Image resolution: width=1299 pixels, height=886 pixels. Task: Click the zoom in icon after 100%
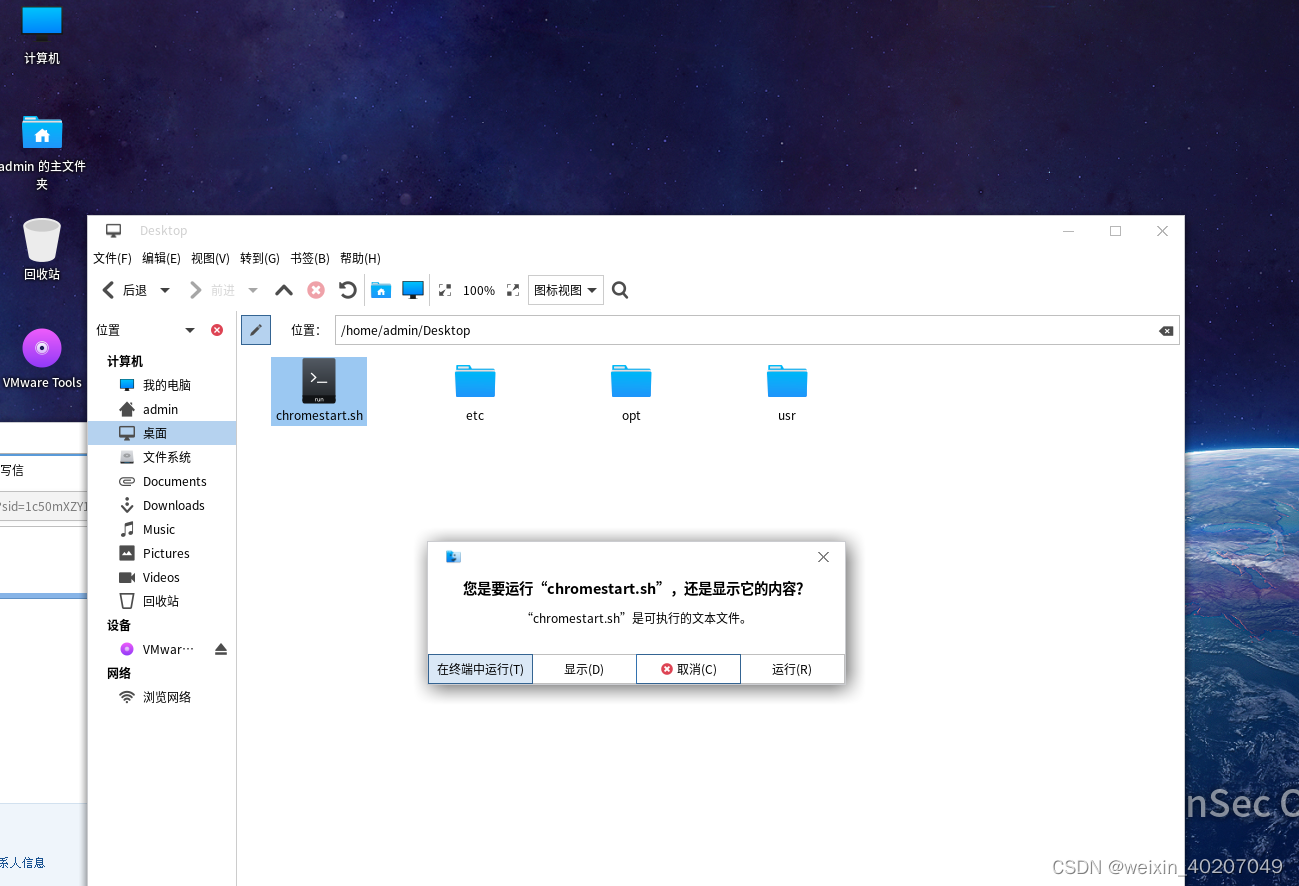click(513, 290)
